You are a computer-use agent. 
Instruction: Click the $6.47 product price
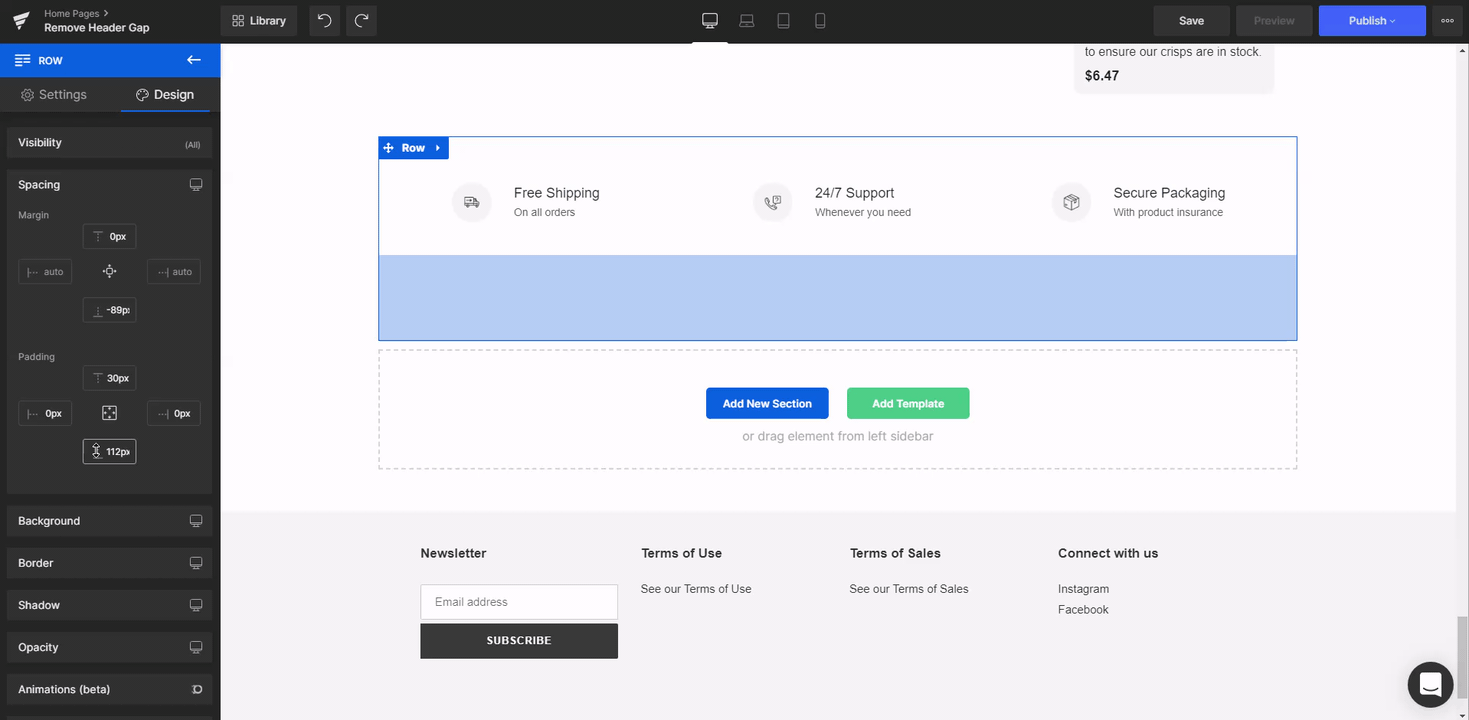(1102, 76)
